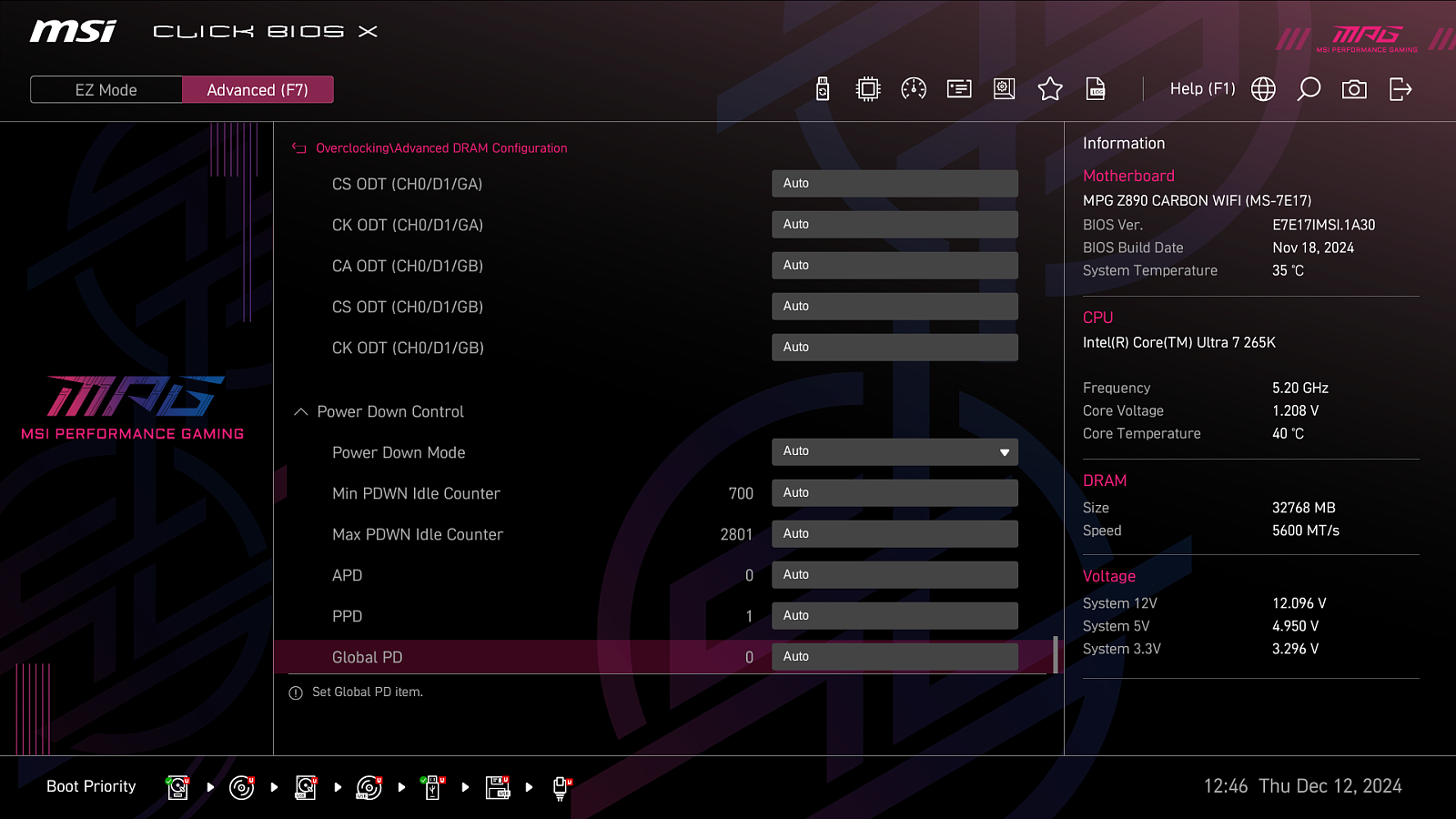Select the USB floppy boot icon

[498, 787]
